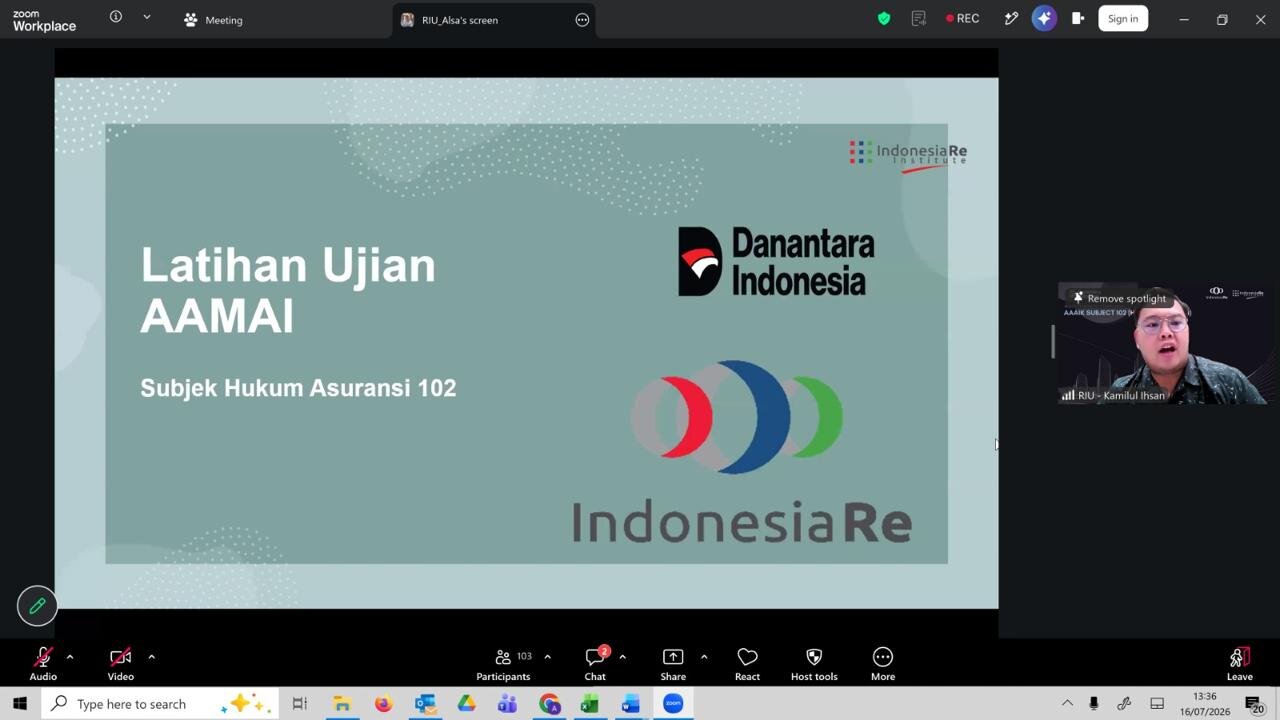Open the More options menu

click(x=883, y=663)
